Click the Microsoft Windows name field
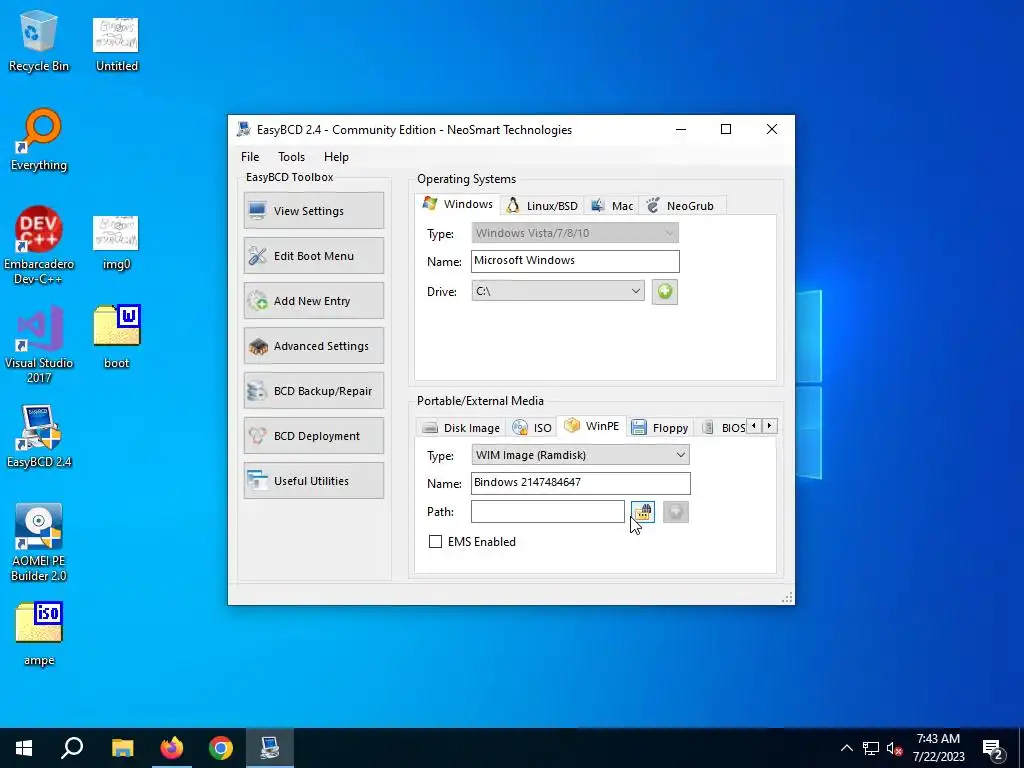 [x=575, y=261]
